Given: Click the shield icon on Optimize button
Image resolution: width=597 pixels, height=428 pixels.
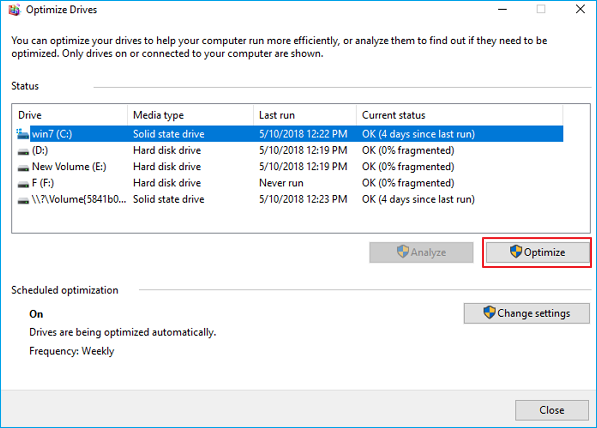Looking at the screenshot, I should 516,252.
